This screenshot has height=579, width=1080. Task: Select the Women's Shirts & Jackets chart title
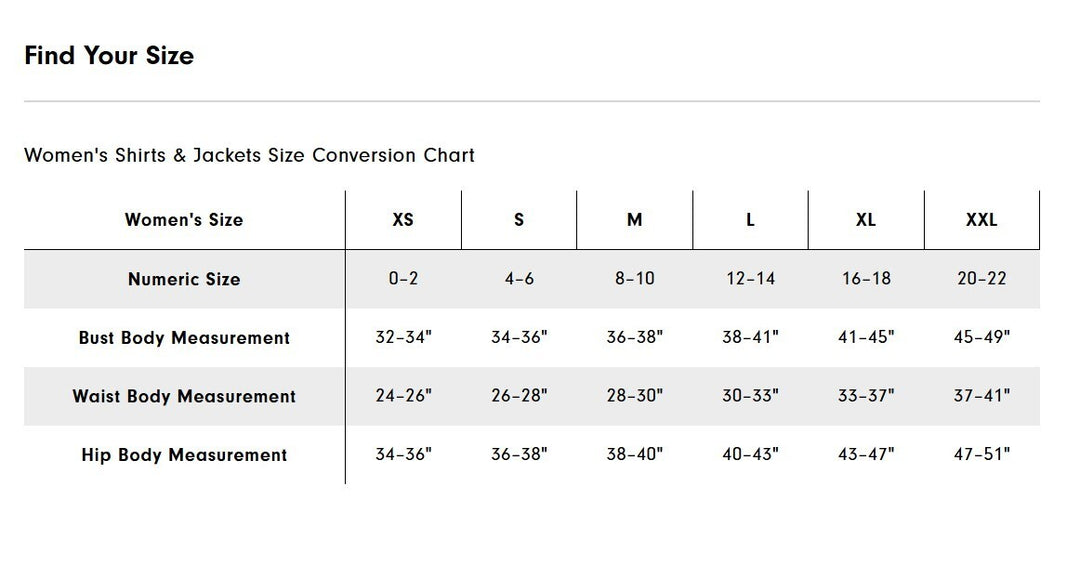pyautogui.click(x=249, y=155)
